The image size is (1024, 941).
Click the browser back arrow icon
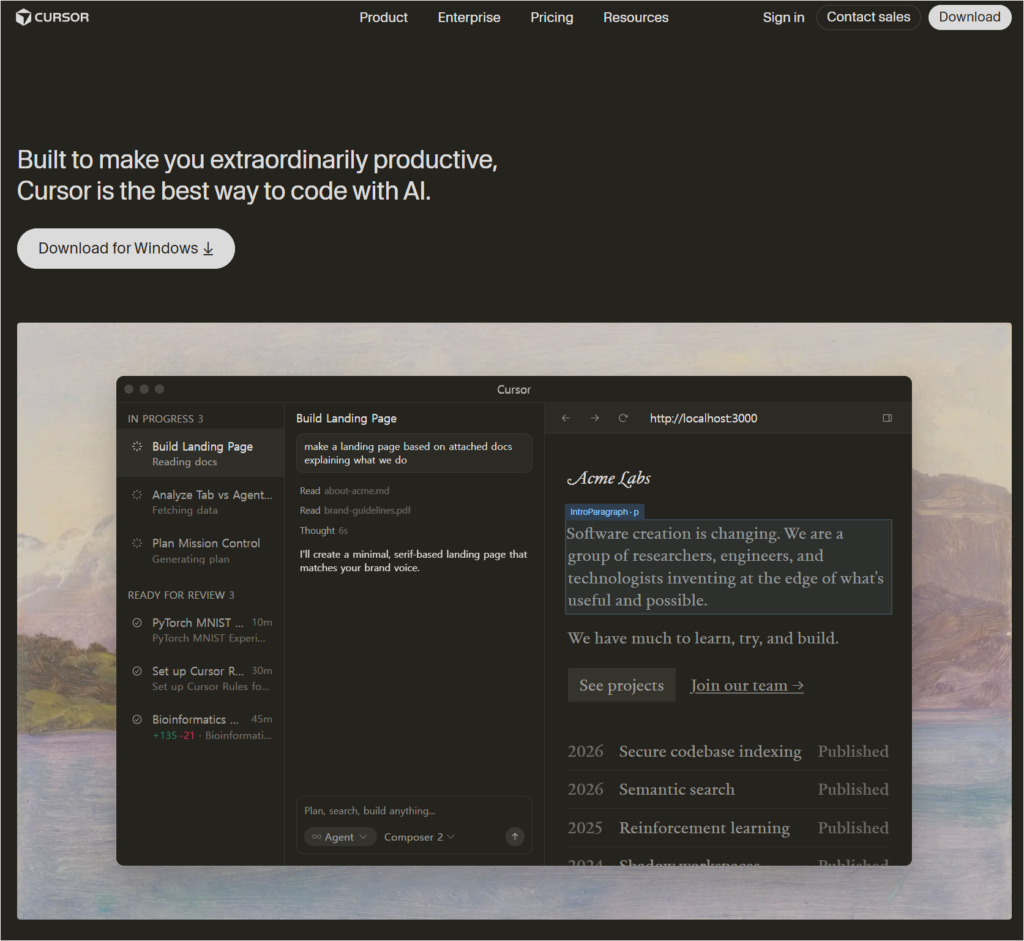coord(566,418)
